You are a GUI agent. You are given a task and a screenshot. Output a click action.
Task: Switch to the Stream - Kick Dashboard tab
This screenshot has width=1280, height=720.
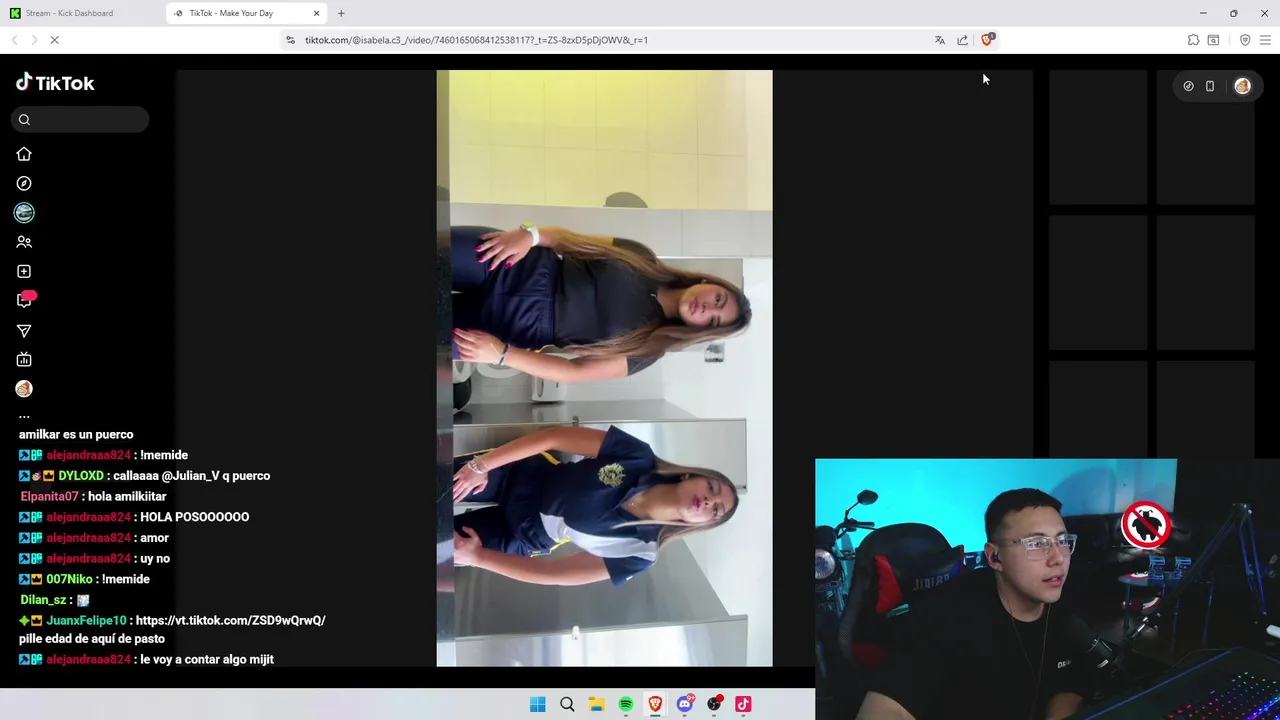tap(80, 13)
